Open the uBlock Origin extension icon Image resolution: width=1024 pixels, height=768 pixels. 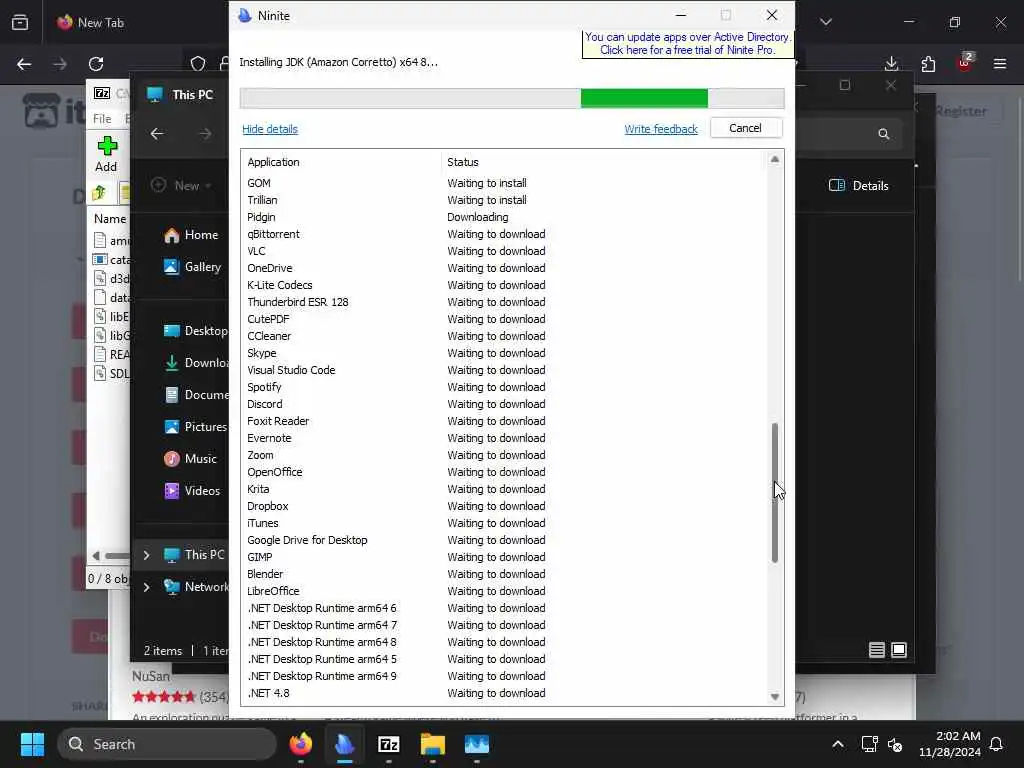tap(965, 63)
